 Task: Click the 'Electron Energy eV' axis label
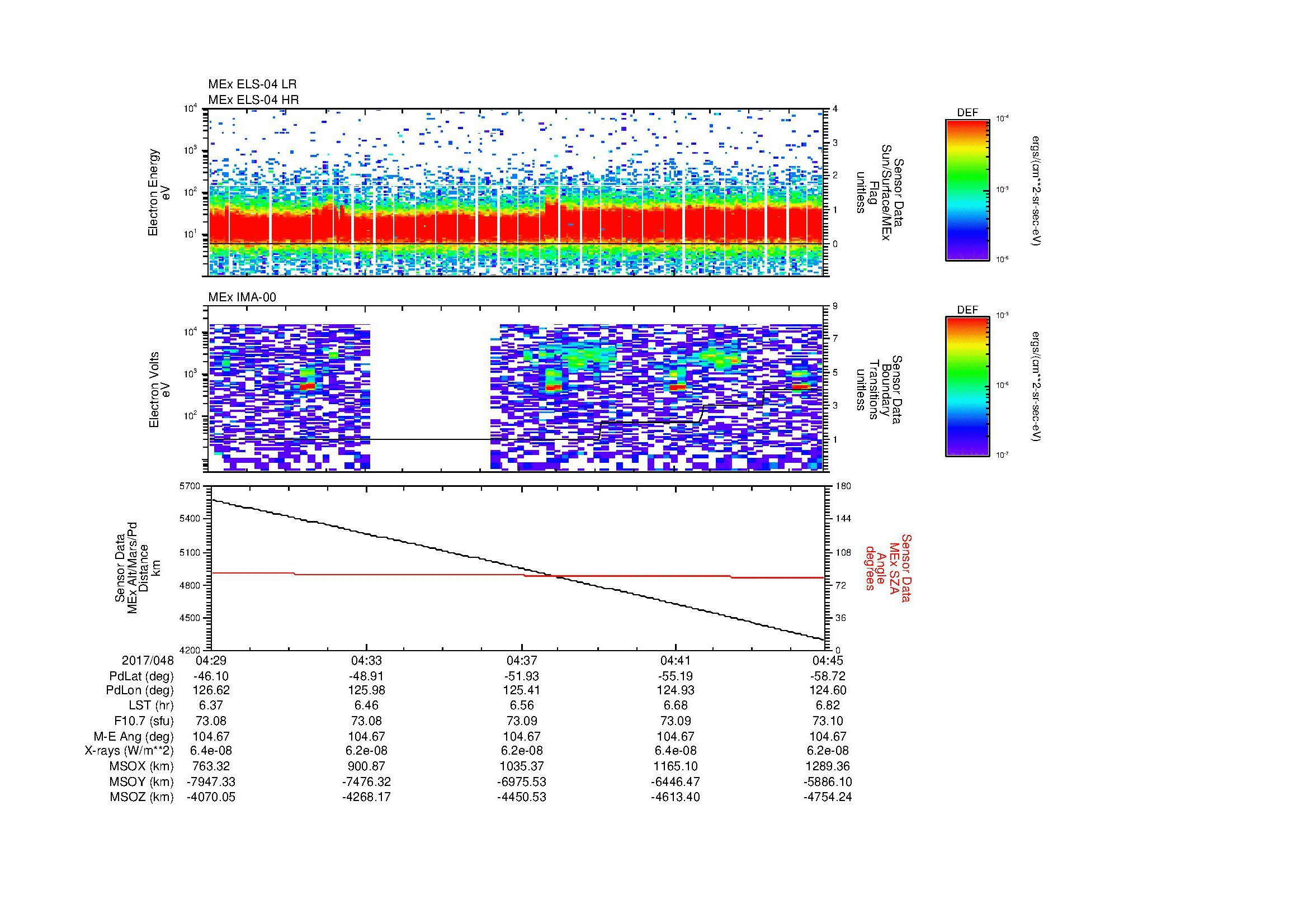click(x=158, y=192)
